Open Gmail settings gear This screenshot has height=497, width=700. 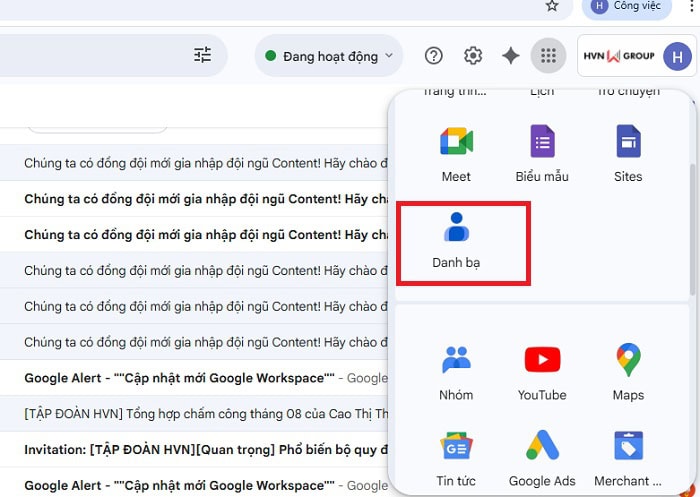pyautogui.click(x=473, y=56)
